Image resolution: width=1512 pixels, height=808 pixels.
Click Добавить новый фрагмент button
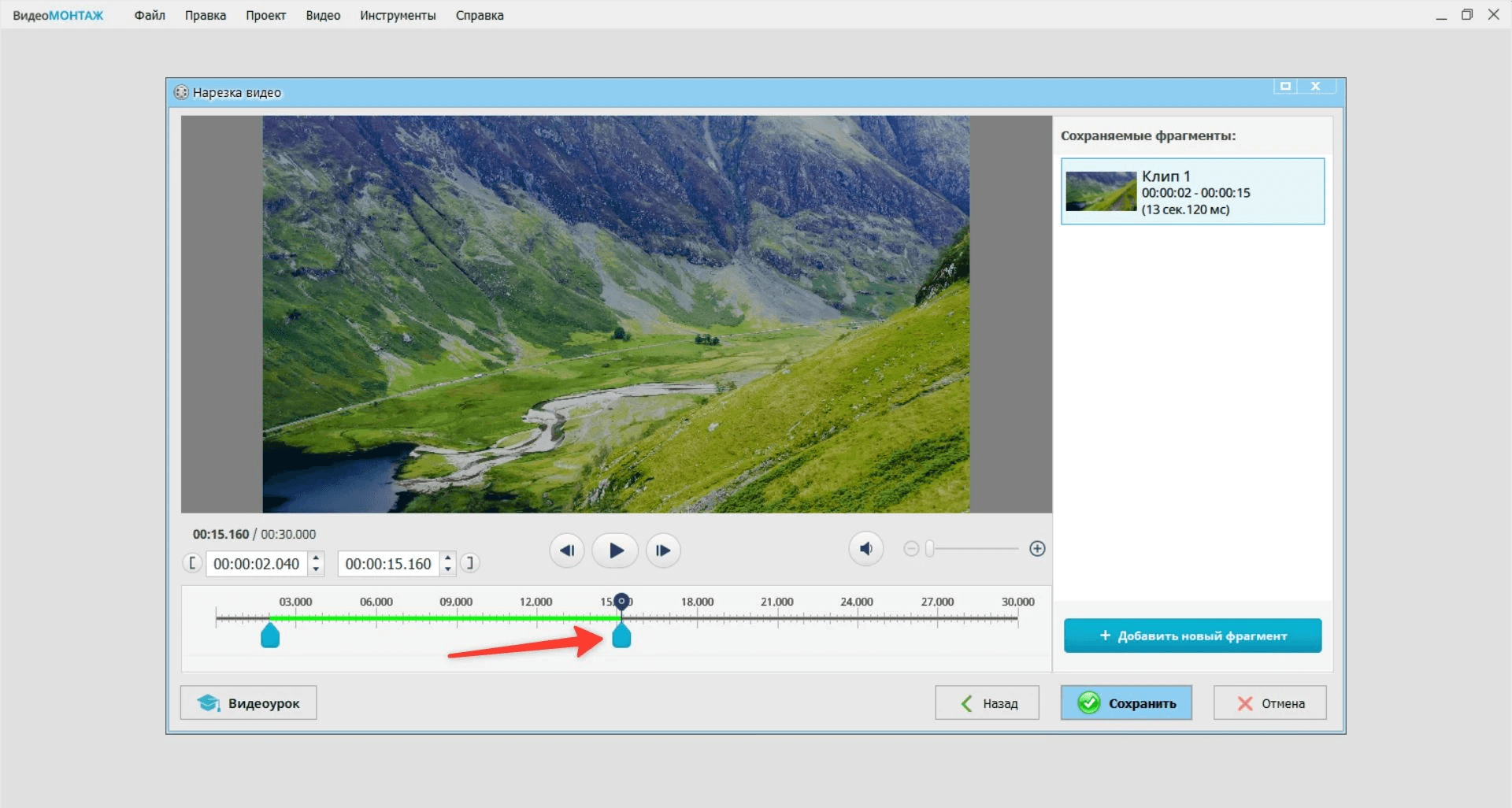tap(1192, 636)
